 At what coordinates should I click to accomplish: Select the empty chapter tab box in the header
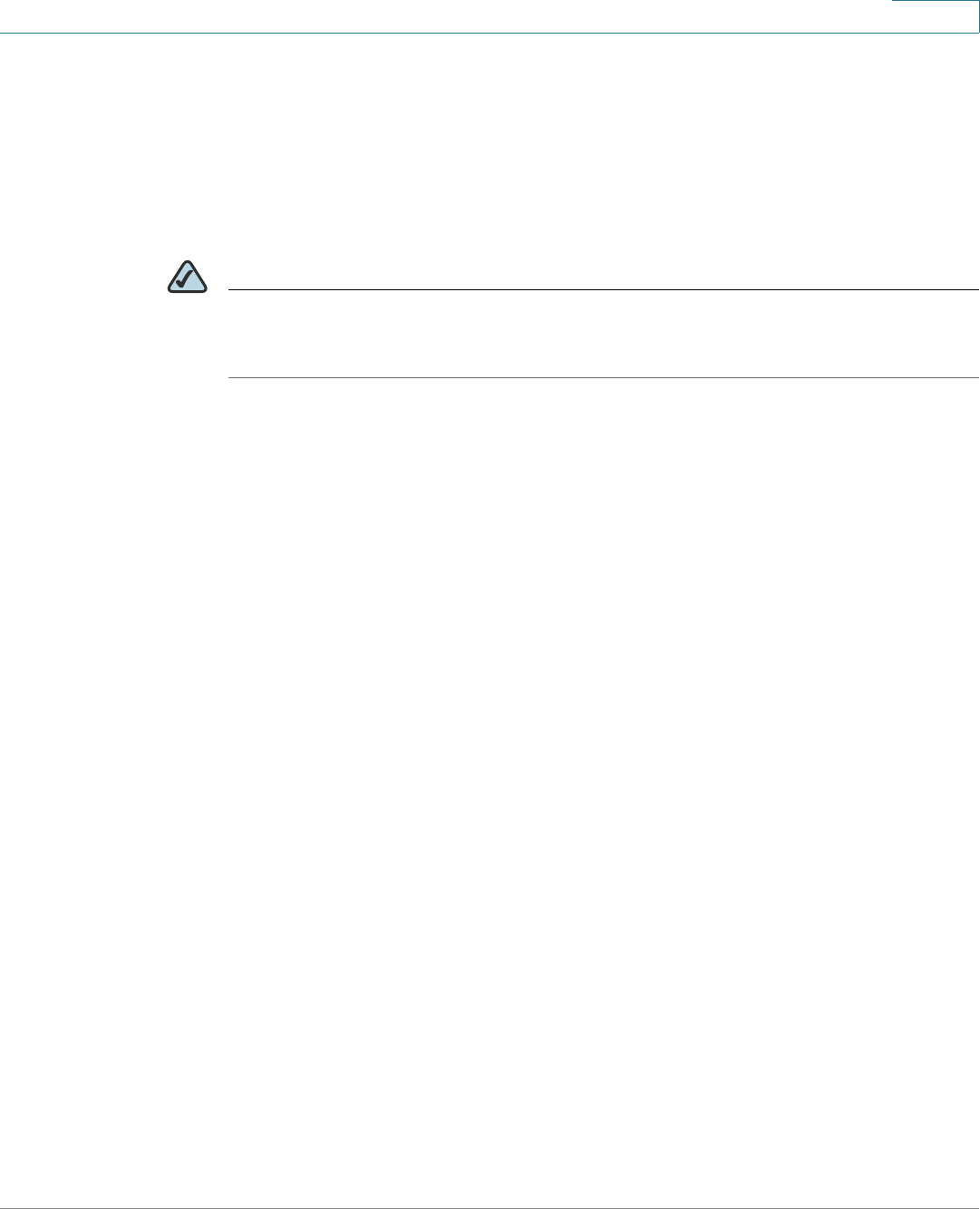tap(936, 16)
